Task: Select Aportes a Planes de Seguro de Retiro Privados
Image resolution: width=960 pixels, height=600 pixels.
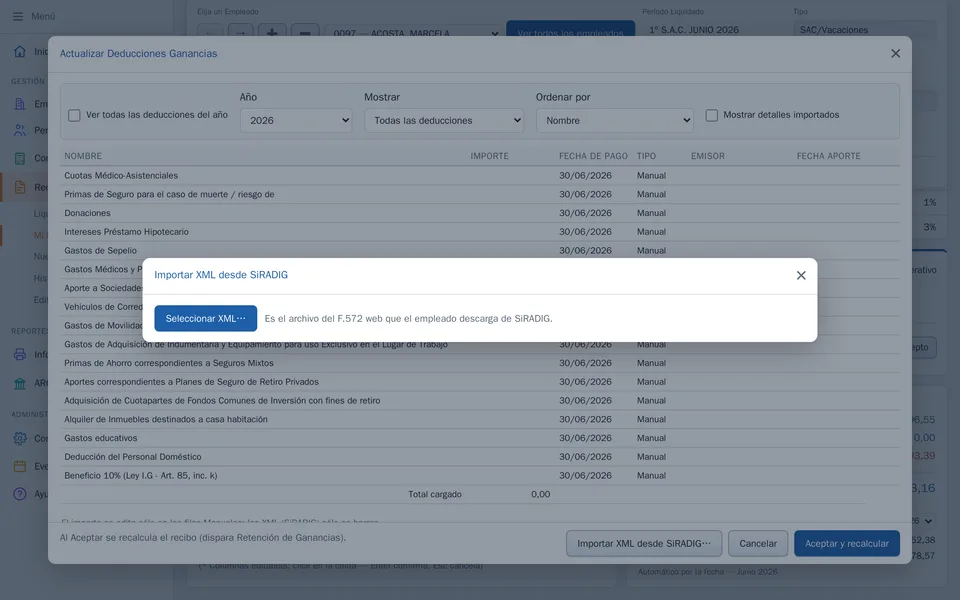Action: 480,382
